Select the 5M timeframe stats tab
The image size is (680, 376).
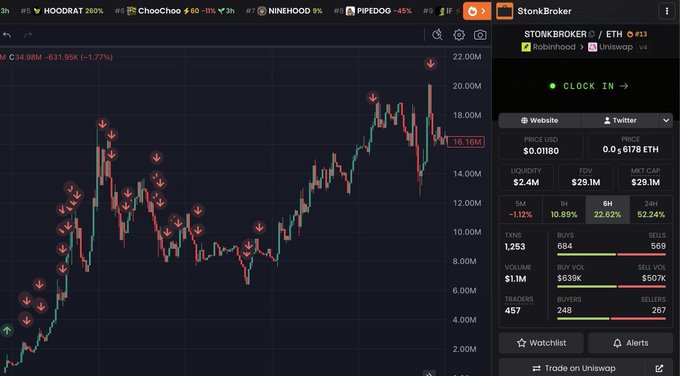tap(520, 209)
